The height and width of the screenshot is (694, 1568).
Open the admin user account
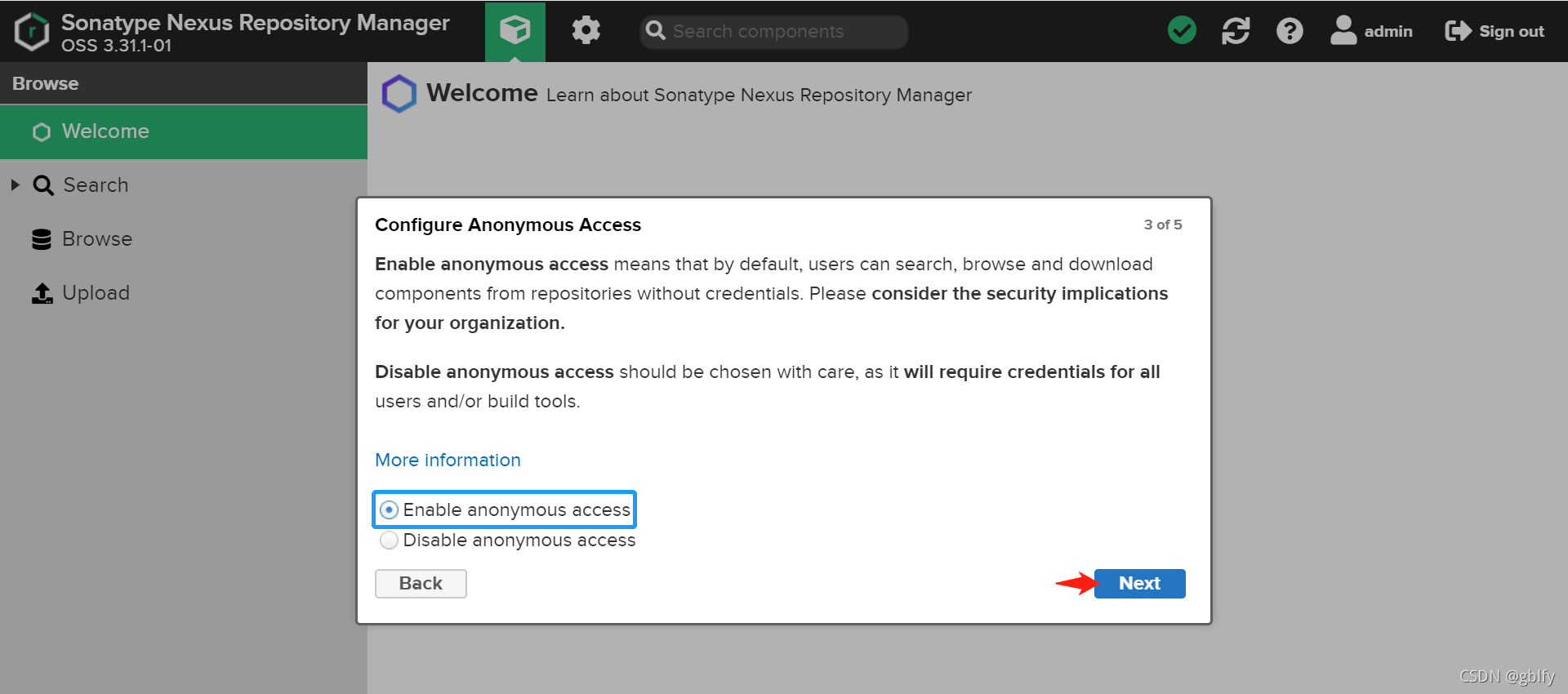point(1371,31)
